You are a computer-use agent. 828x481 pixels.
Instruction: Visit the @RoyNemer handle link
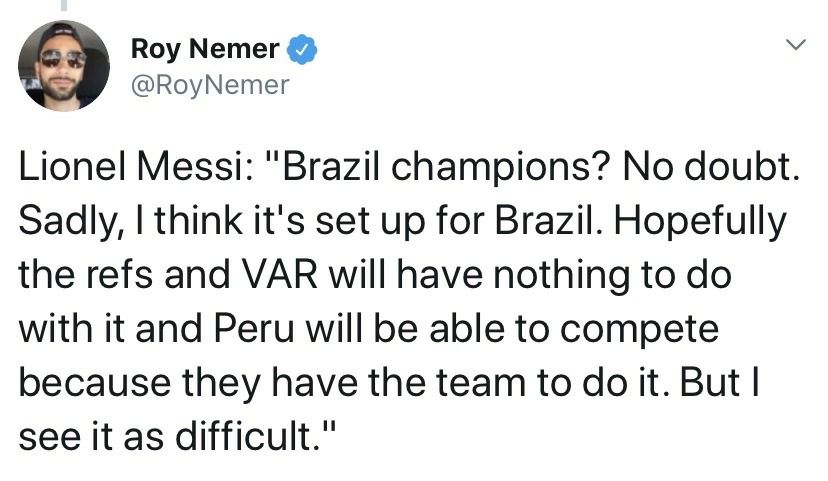click(x=210, y=85)
